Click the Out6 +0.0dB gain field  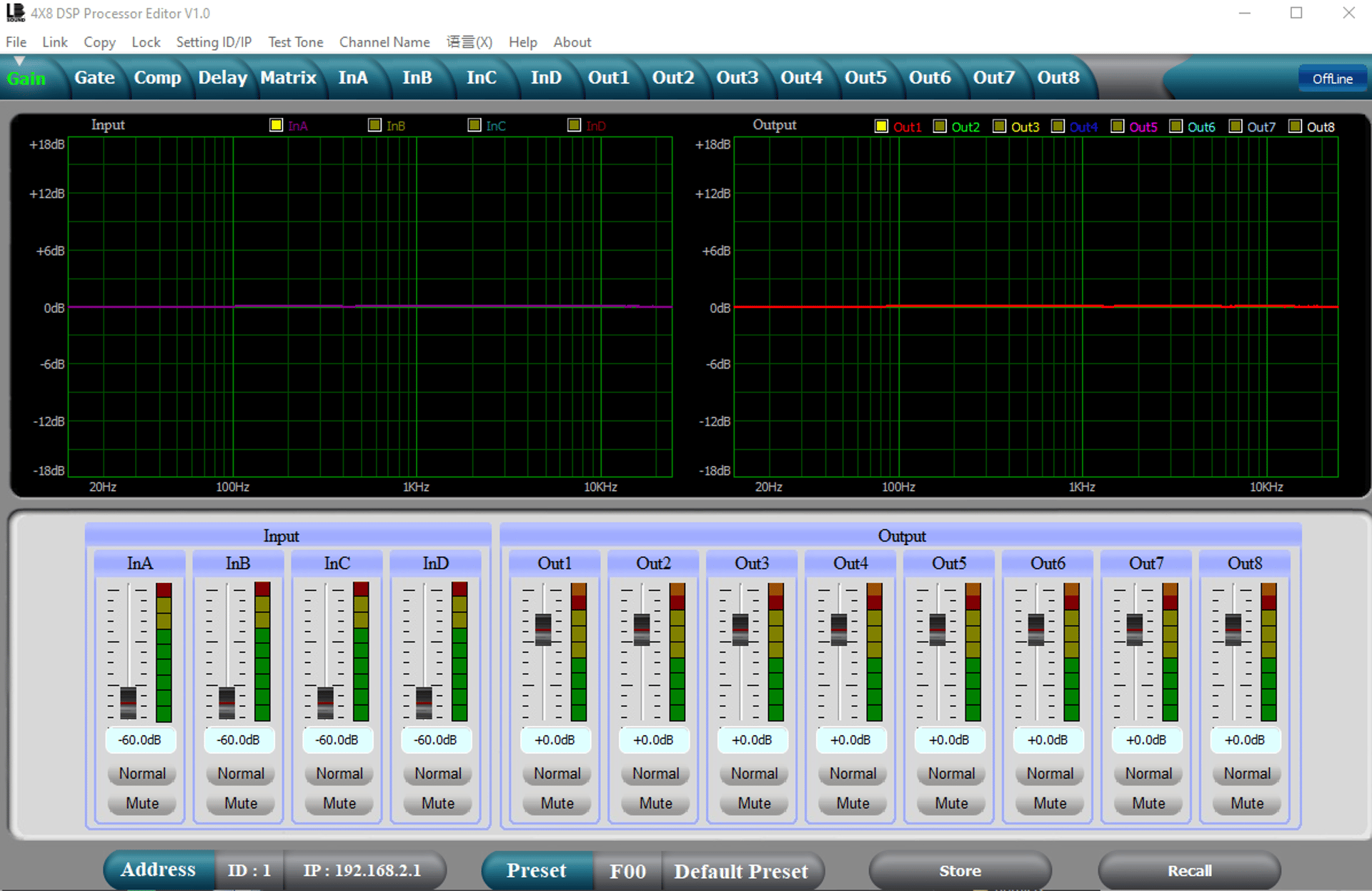tap(1048, 740)
